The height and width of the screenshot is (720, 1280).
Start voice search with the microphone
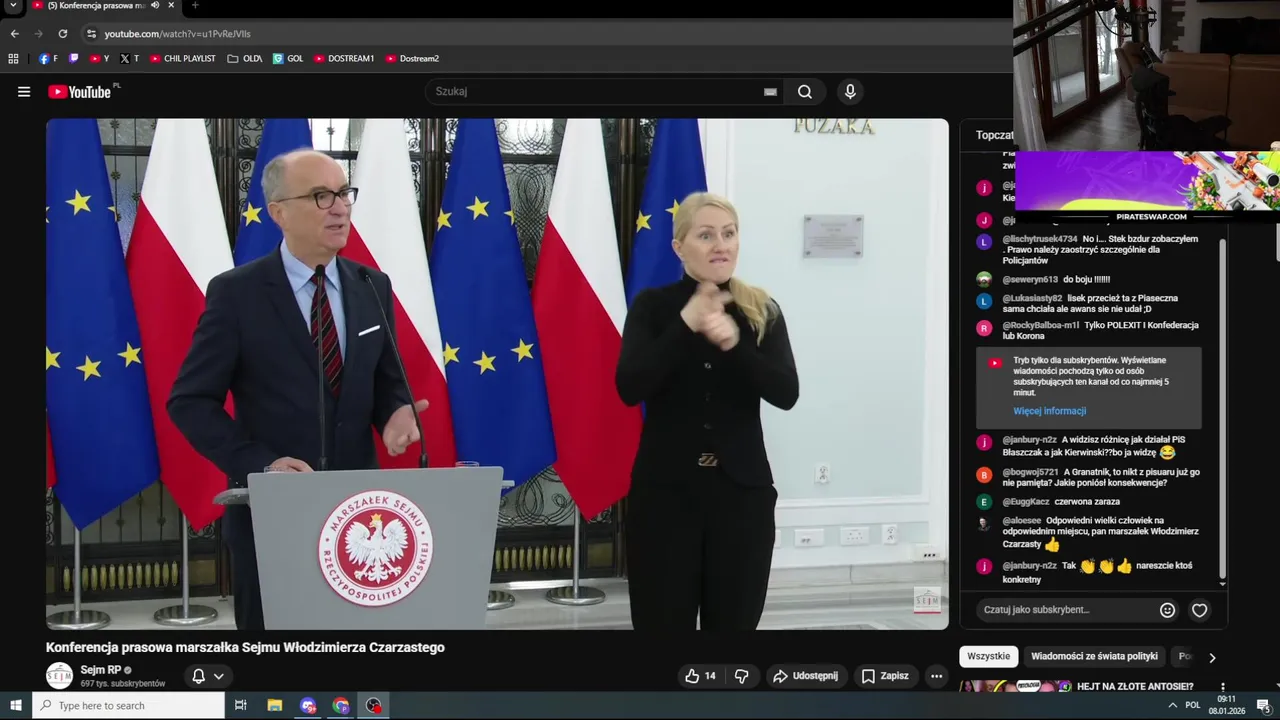(850, 92)
